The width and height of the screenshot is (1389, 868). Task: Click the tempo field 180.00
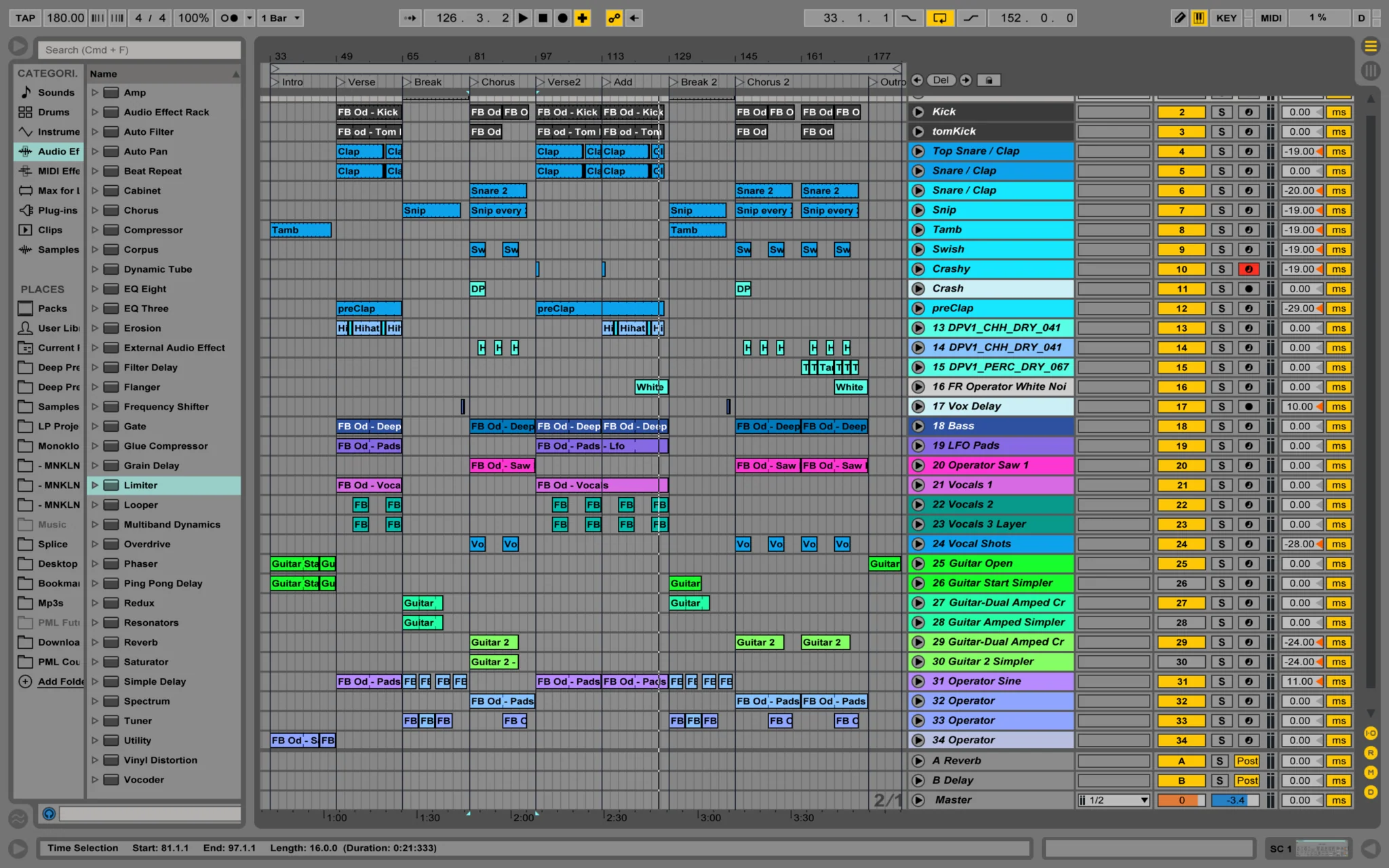(65, 18)
